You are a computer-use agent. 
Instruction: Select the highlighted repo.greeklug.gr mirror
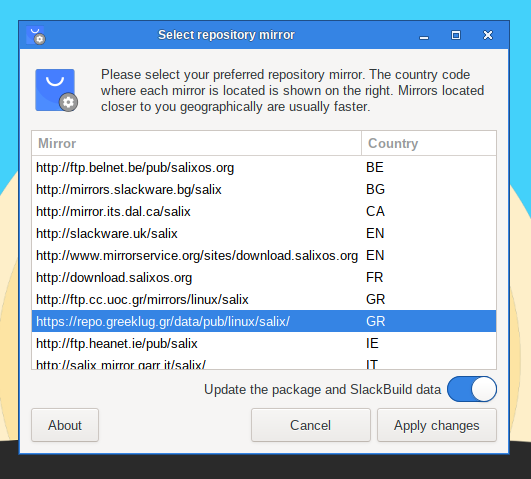click(264, 321)
